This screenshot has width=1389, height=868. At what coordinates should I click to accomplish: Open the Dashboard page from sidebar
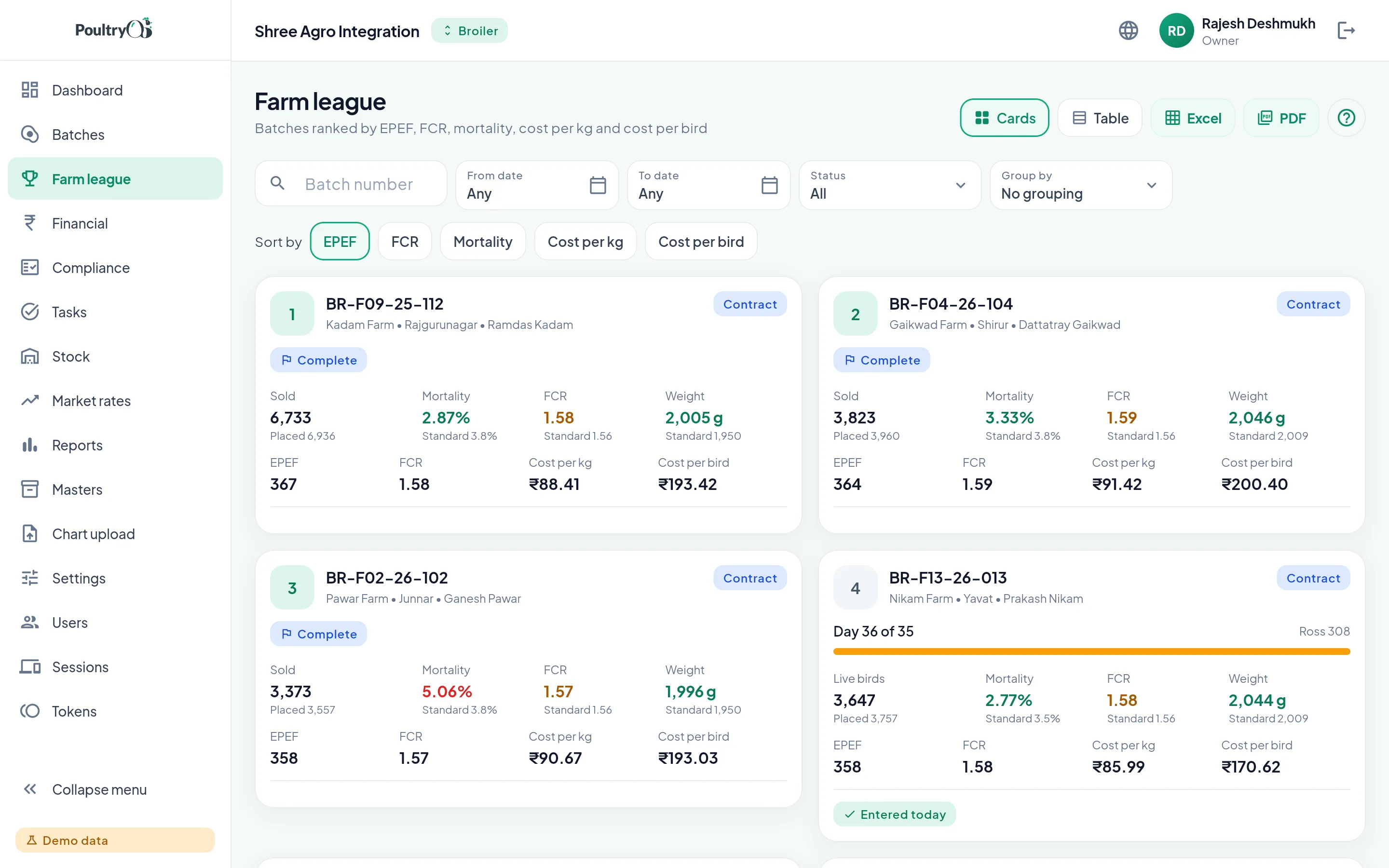(x=115, y=90)
